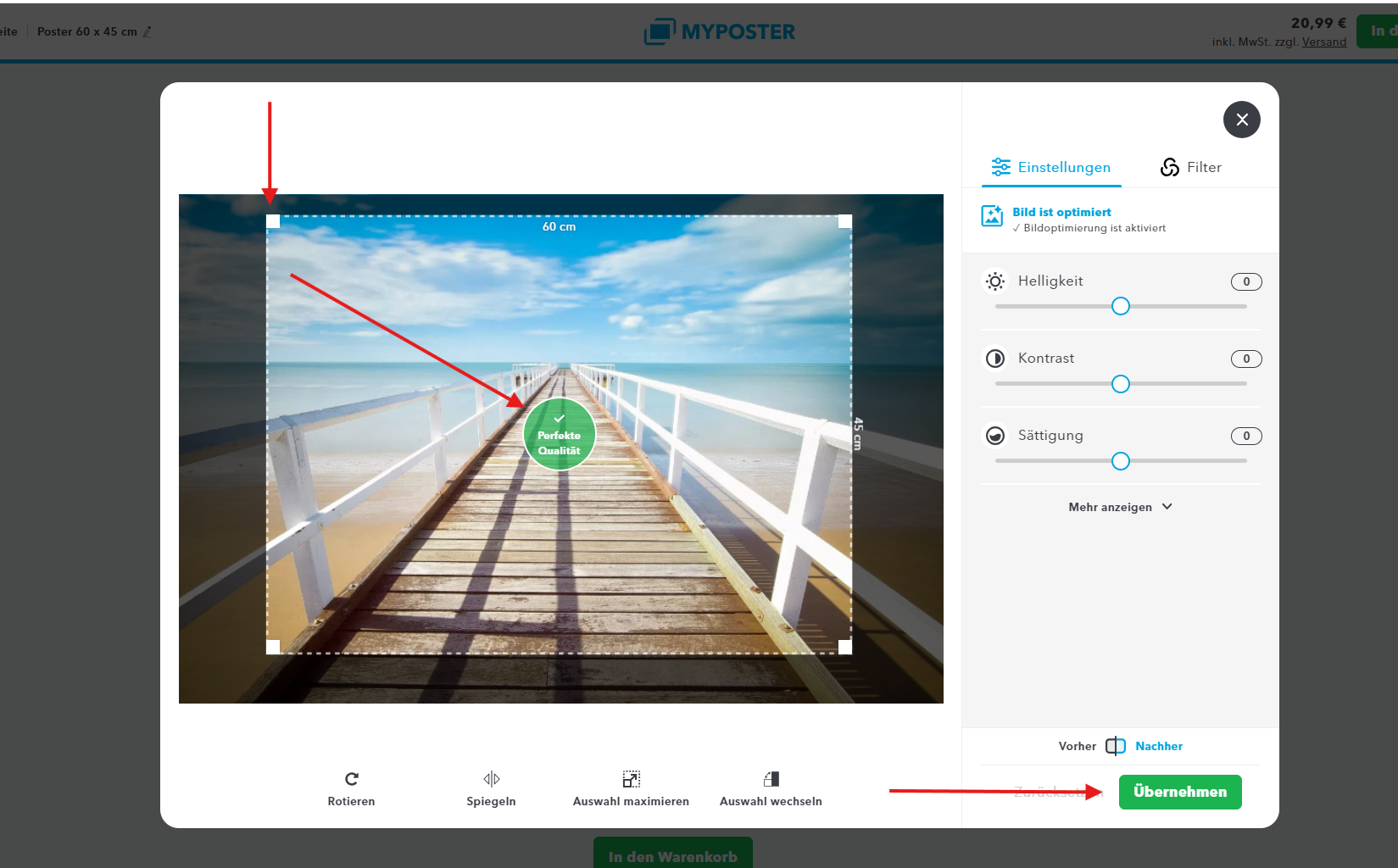Click the pencil icon beside Poster 60 x 45 cm
The width and height of the screenshot is (1398, 868).
click(x=148, y=31)
